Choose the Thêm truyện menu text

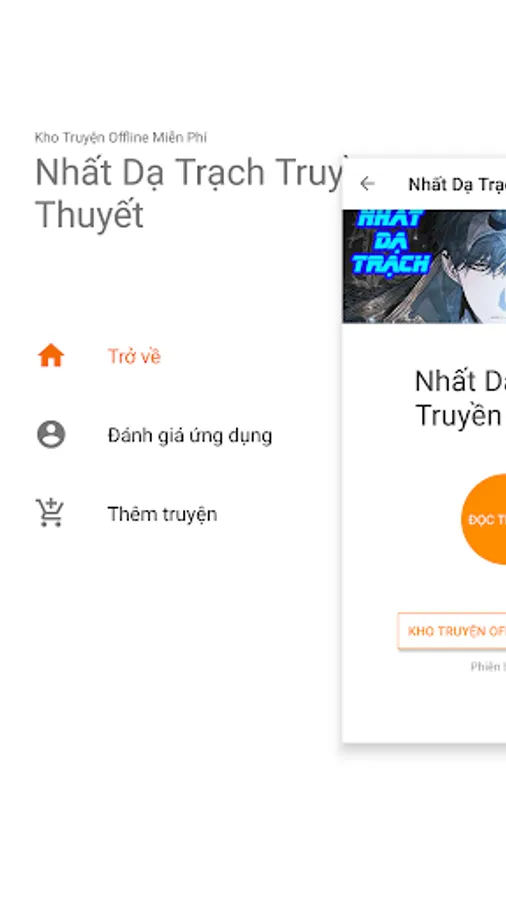tap(162, 514)
